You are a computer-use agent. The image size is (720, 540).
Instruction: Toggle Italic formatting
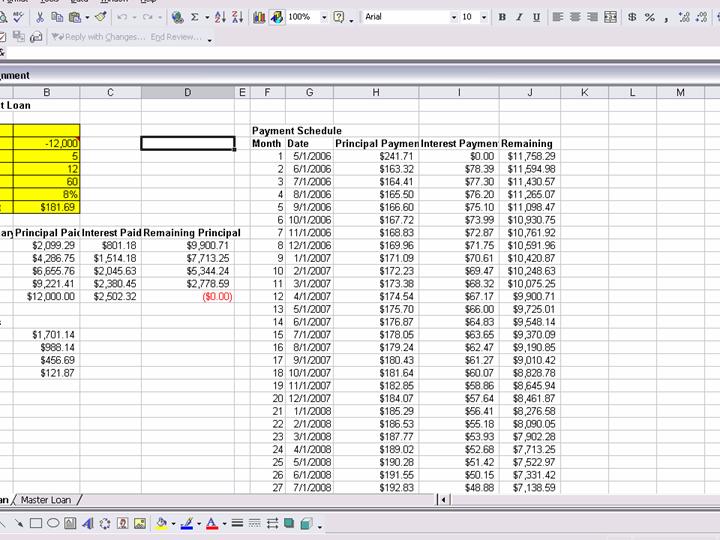click(519, 17)
